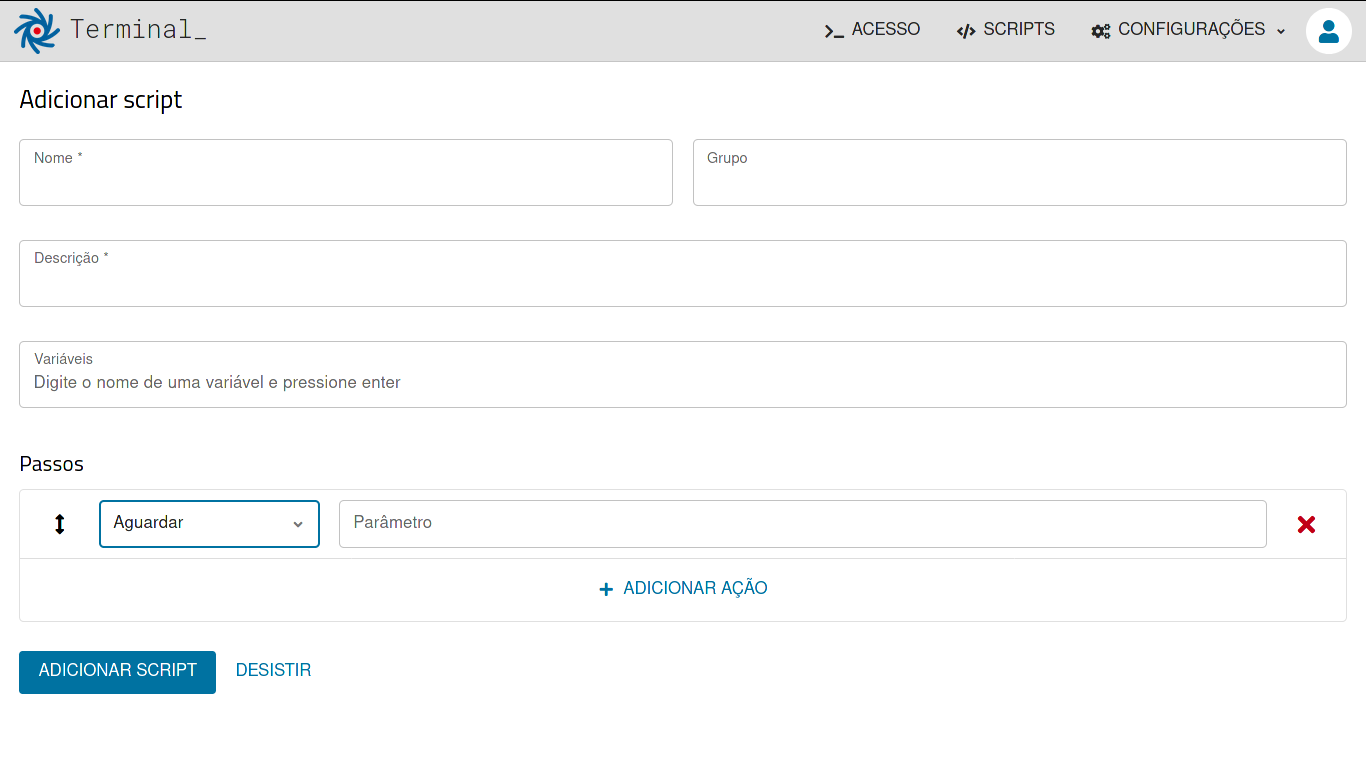Image resolution: width=1366 pixels, height=768 pixels.
Task: Click the DESISTIR link
Action: click(x=273, y=670)
